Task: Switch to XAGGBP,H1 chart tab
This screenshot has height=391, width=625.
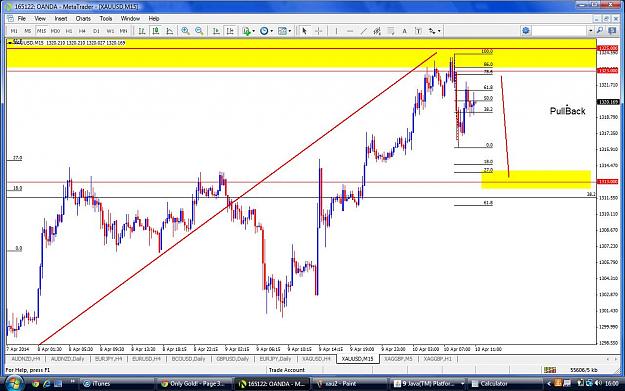Action: tap(438, 359)
